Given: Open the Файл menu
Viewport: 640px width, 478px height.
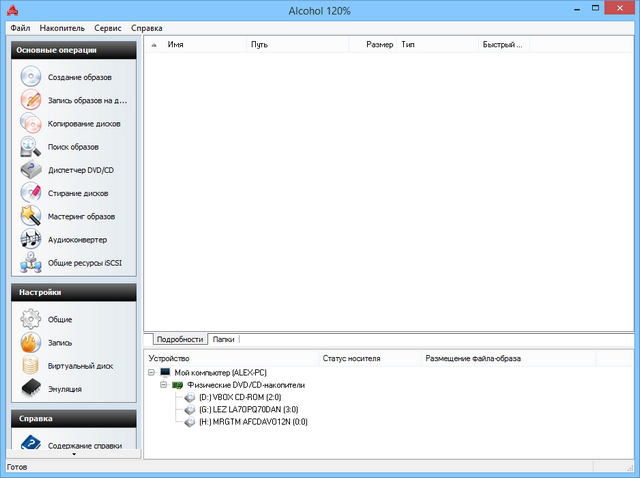Looking at the screenshot, I should [x=19, y=28].
